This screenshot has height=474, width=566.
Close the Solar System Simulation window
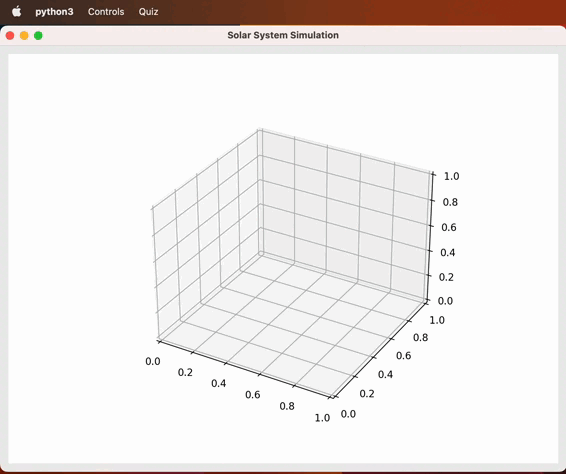[x=10, y=35]
